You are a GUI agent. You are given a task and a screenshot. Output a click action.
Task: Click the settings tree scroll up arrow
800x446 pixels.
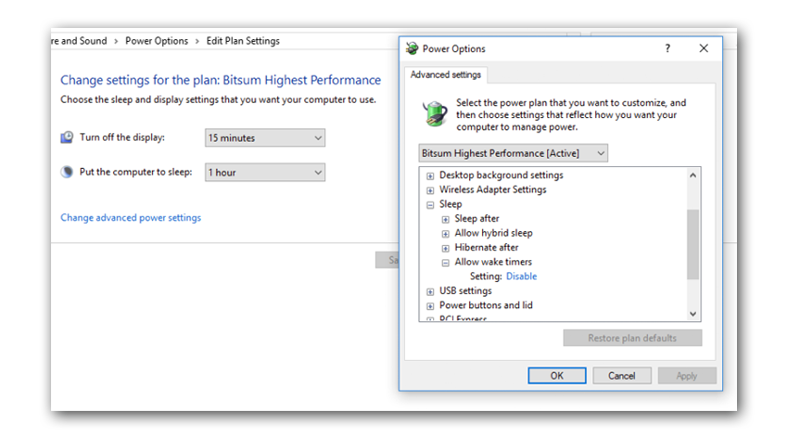(692, 175)
